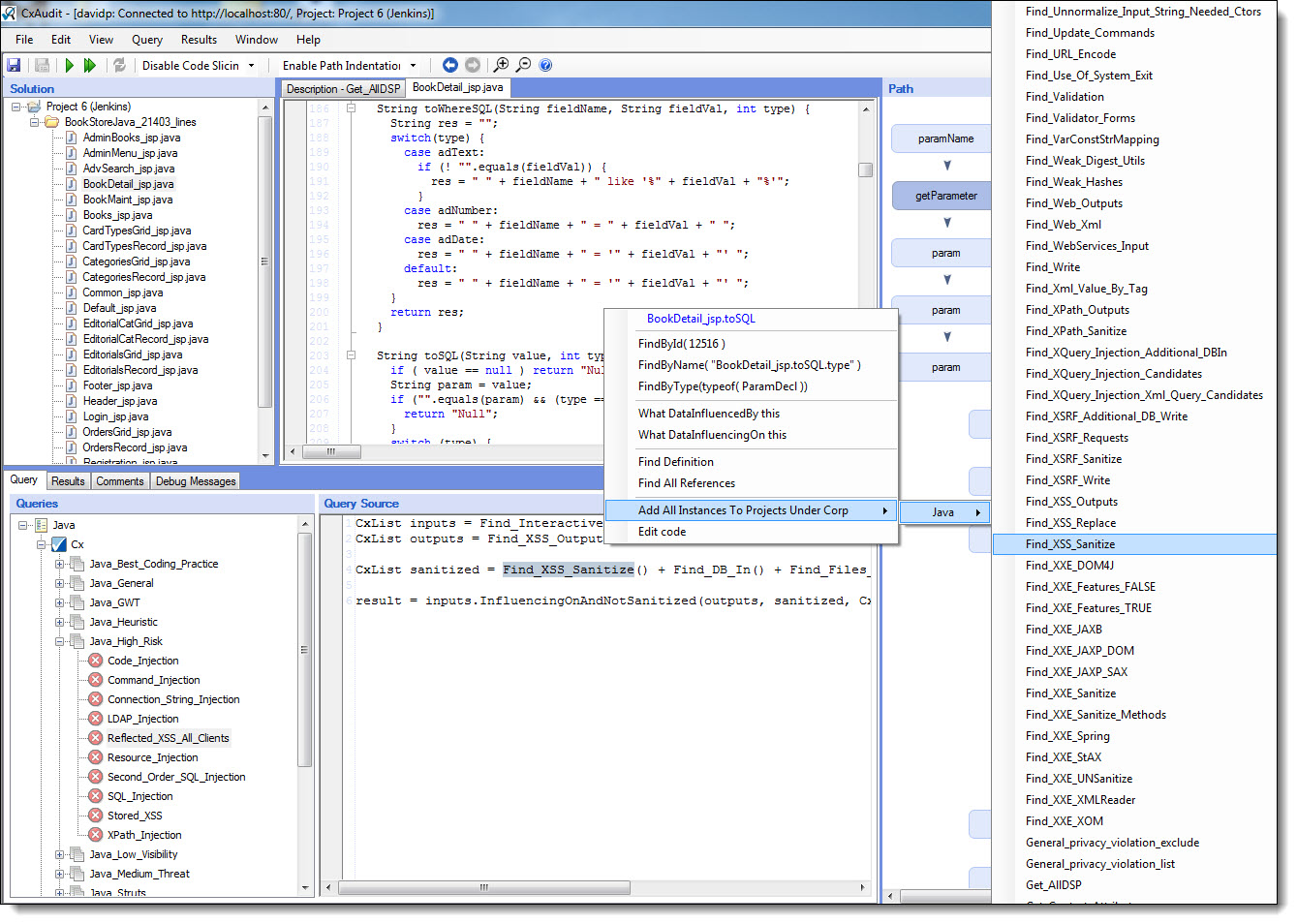The width and height of the screenshot is (1297, 924).
Task: Collapse the toWhereSQL code block fold marker
Action: point(351,108)
